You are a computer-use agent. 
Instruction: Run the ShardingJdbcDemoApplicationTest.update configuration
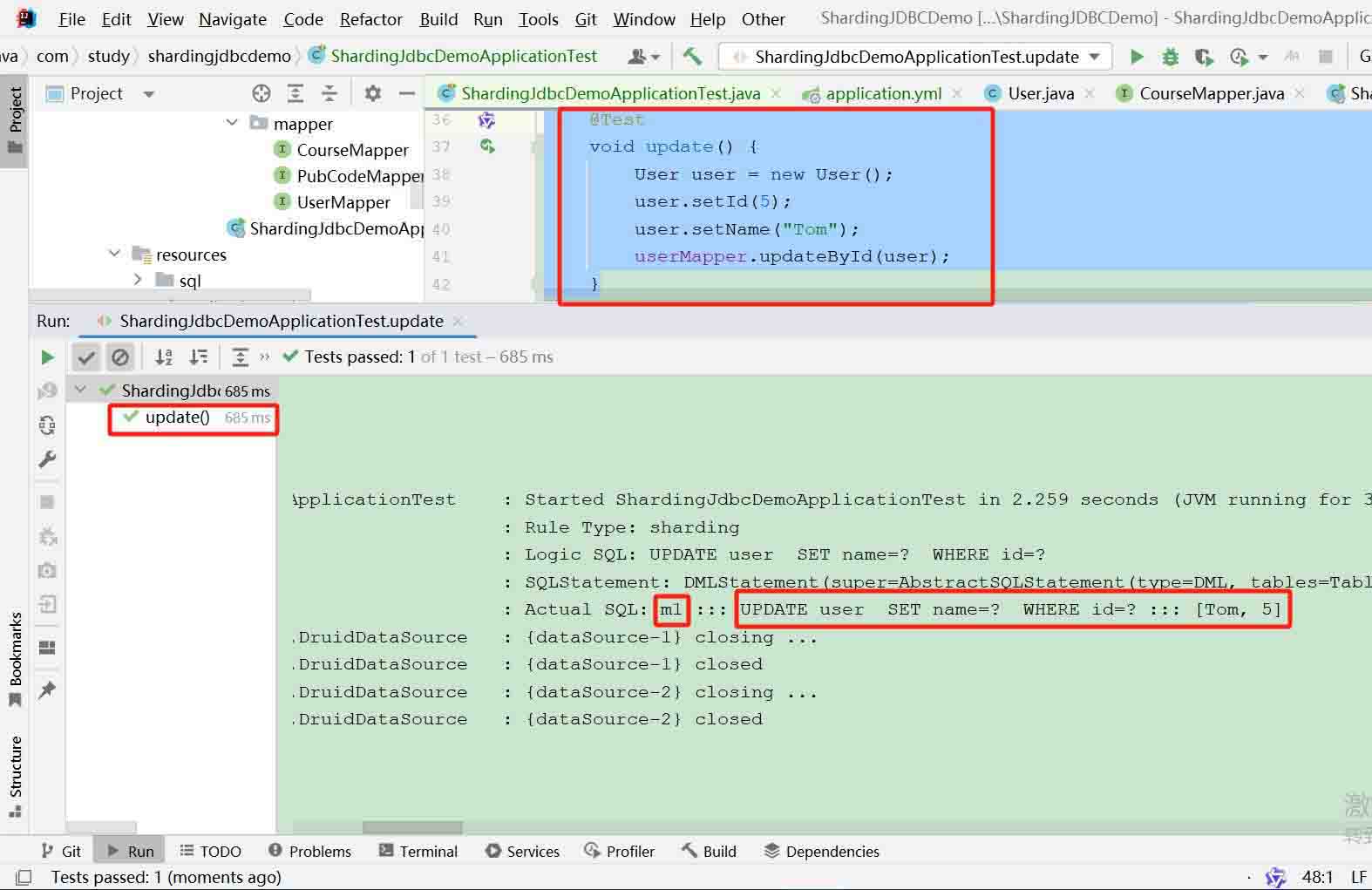tap(1136, 57)
